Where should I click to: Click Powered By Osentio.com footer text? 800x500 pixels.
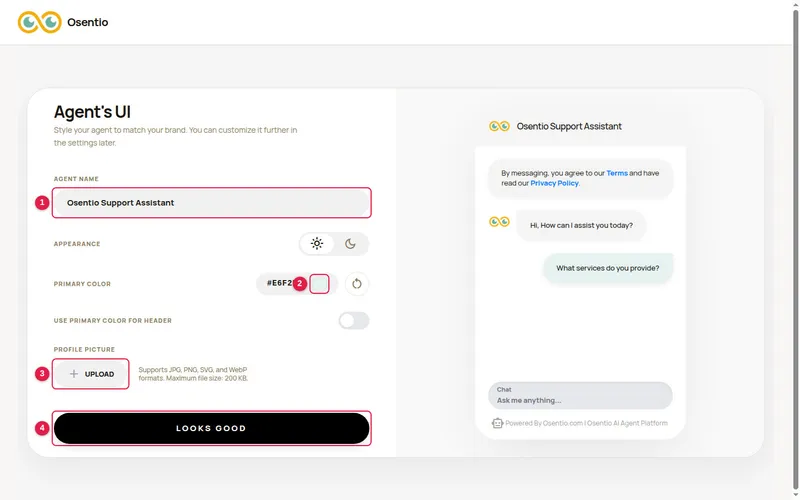click(x=586, y=423)
